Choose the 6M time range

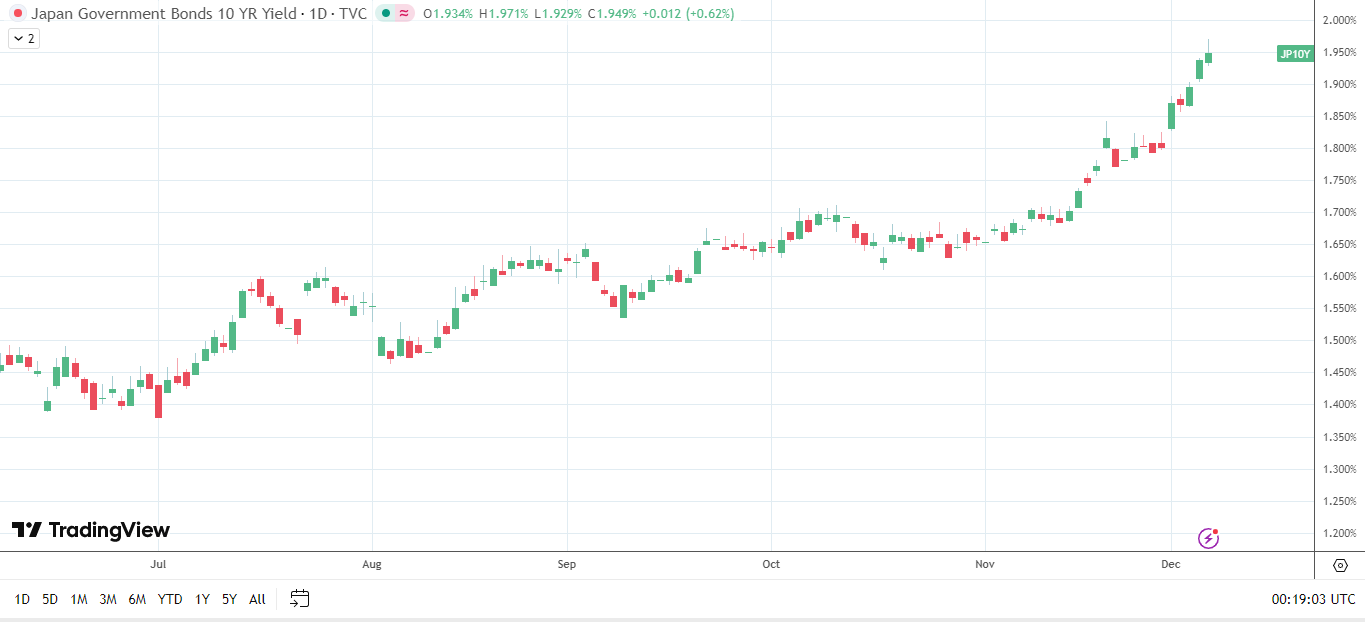137,599
